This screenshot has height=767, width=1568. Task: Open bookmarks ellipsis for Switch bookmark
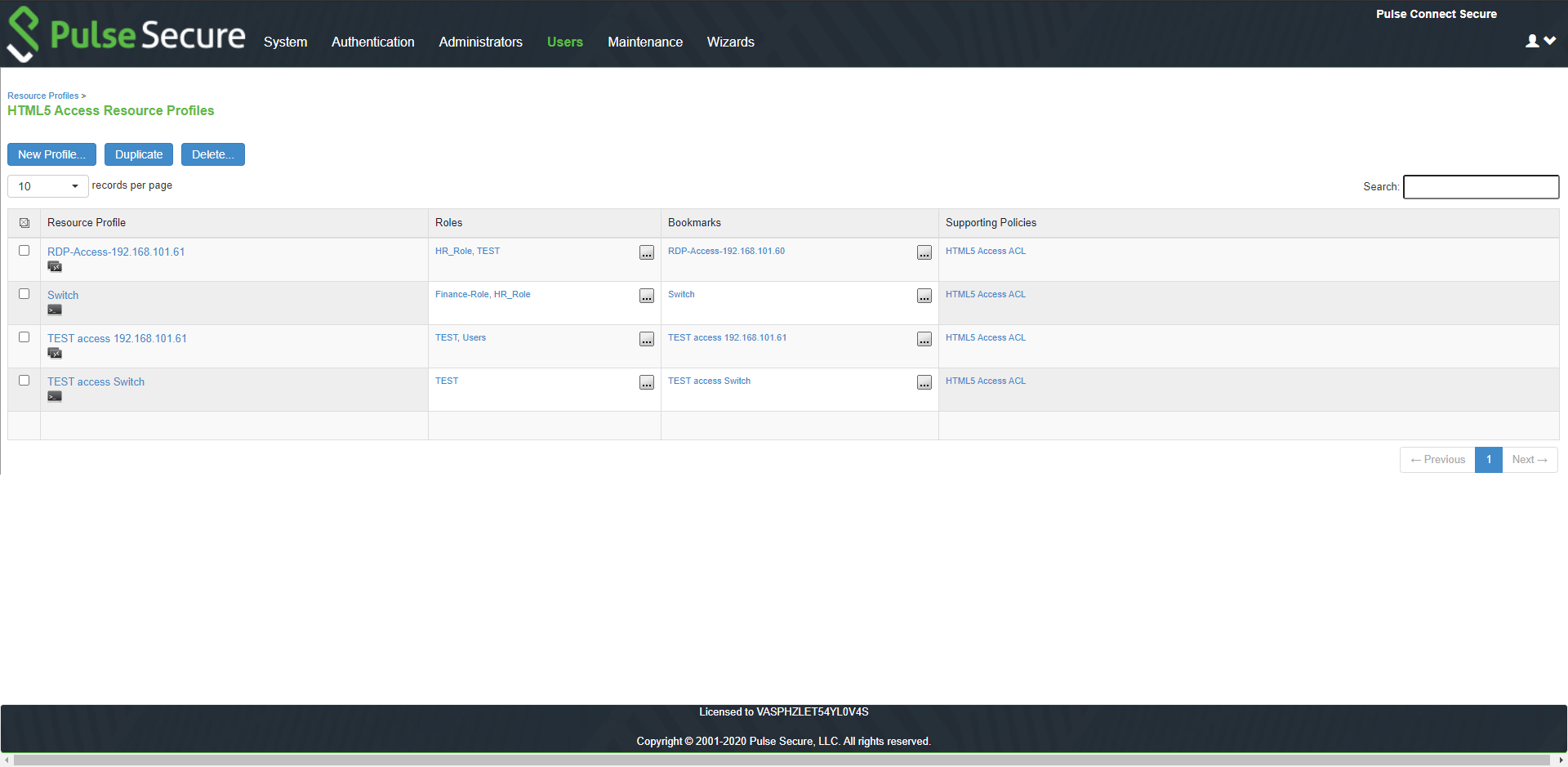(924, 297)
